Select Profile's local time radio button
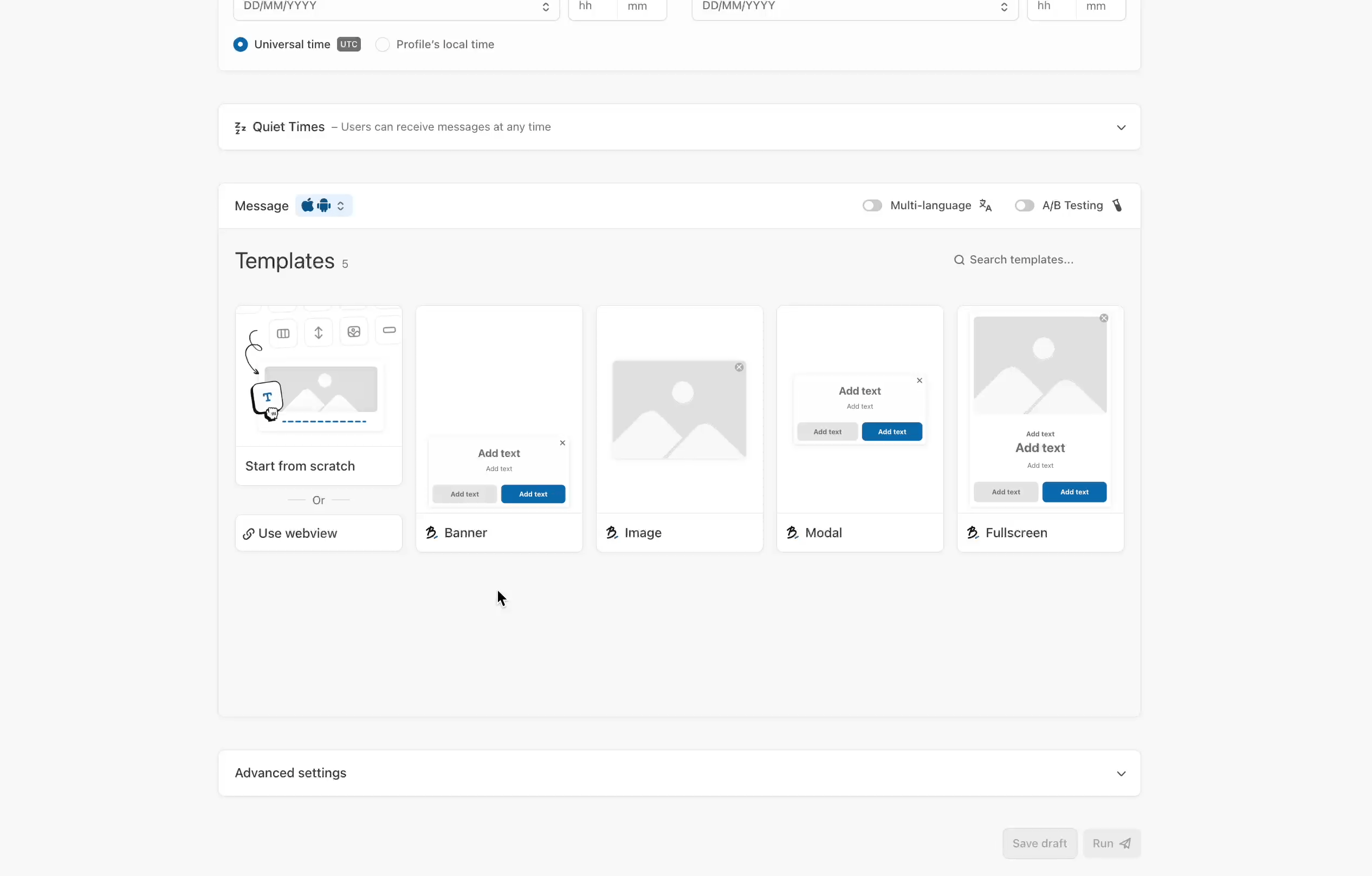Viewport: 1372px width, 876px height. click(383, 44)
